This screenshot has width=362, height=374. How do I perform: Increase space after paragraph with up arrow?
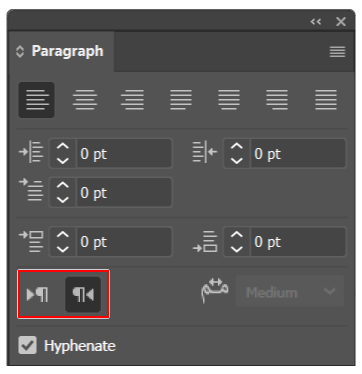pyautogui.click(x=236, y=235)
